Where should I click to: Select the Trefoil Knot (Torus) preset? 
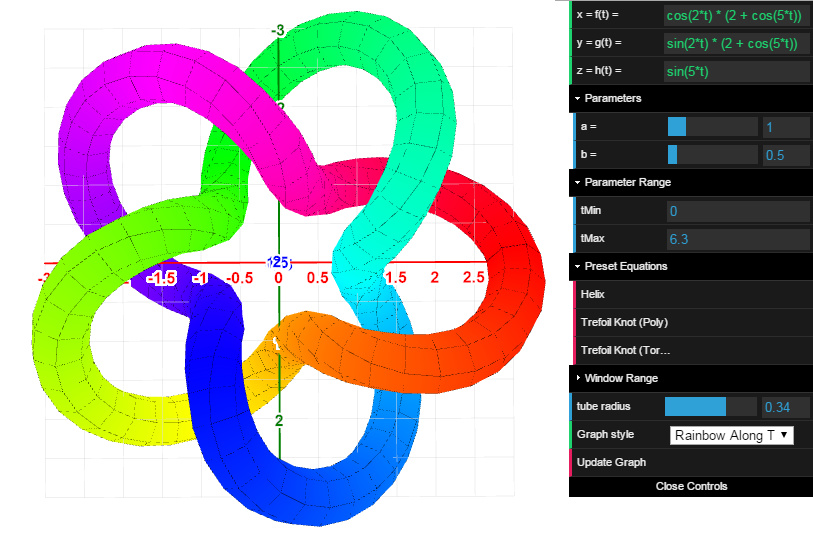[x=625, y=351]
